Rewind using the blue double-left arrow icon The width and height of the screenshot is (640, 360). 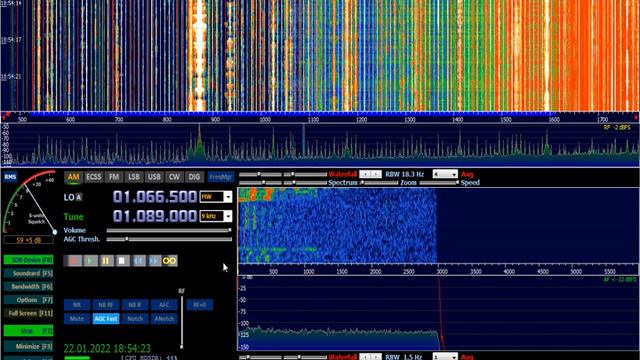[x=139, y=260]
